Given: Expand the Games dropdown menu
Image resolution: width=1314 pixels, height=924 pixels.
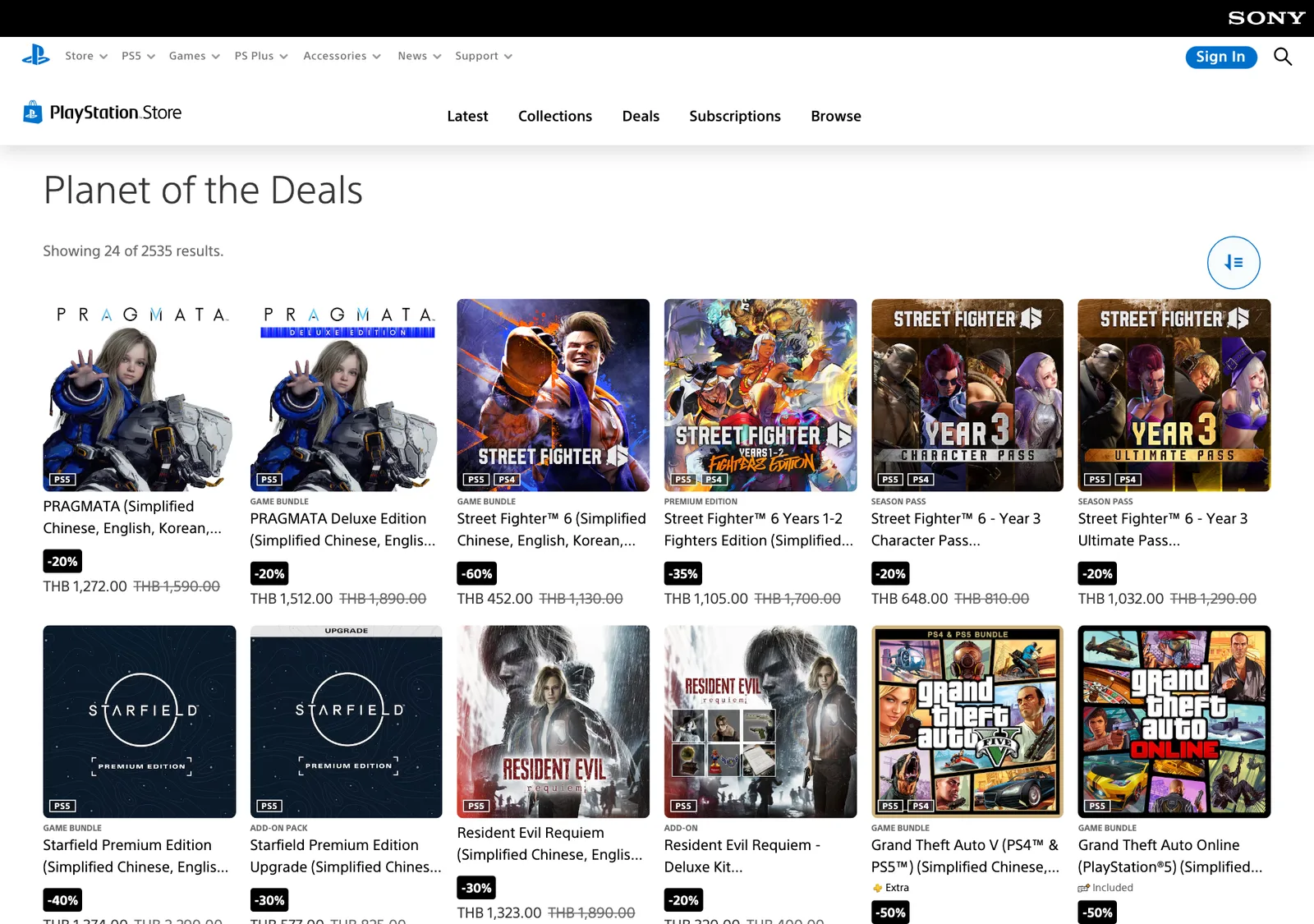Looking at the screenshot, I should click(194, 56).
